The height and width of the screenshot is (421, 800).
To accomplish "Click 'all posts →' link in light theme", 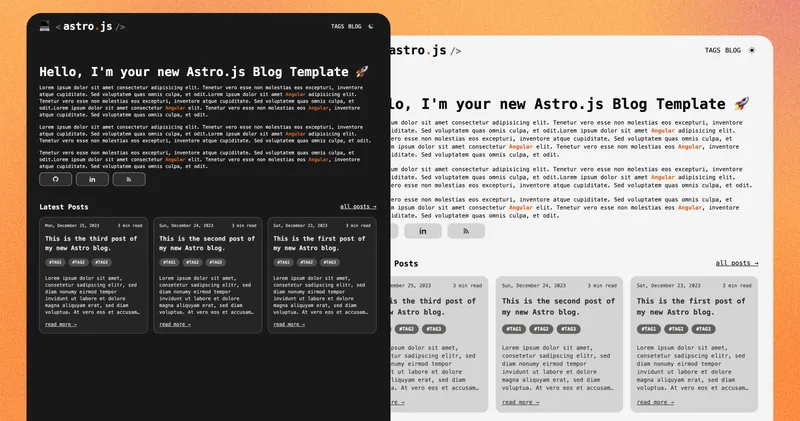I will [737, 264].
